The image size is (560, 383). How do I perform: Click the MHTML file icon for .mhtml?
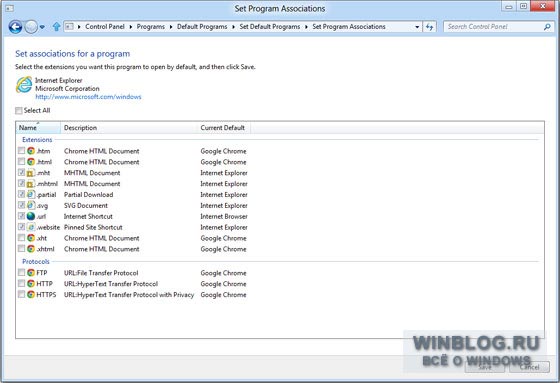[x=31, y=184]
